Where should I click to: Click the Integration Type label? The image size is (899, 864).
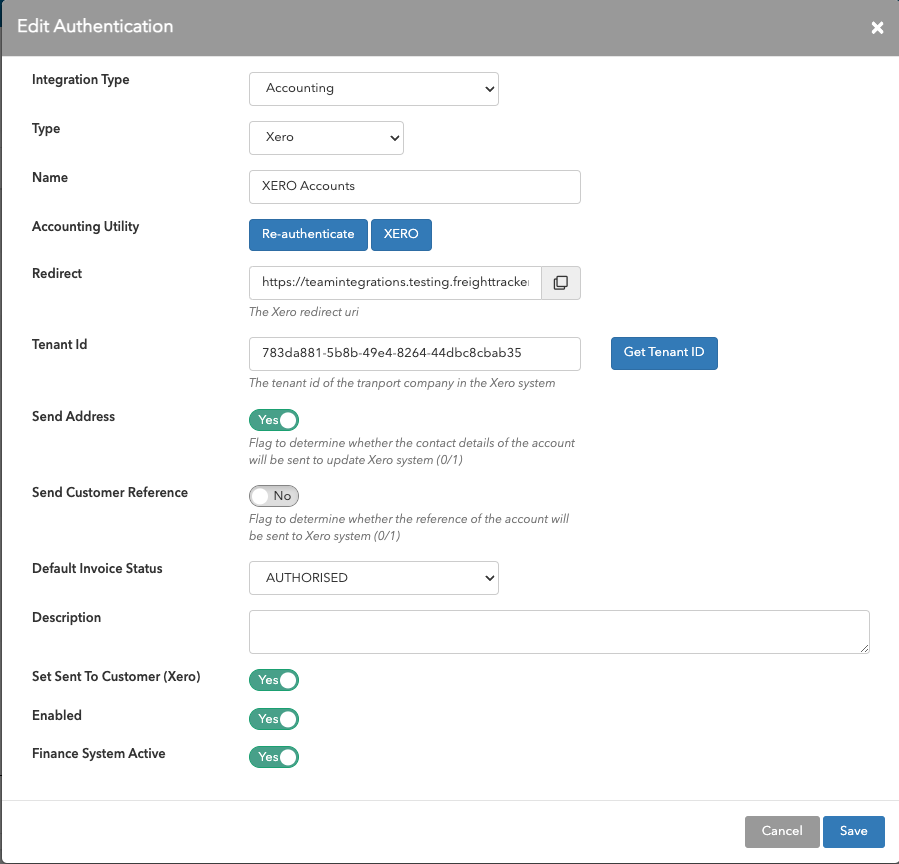[81, 80]
